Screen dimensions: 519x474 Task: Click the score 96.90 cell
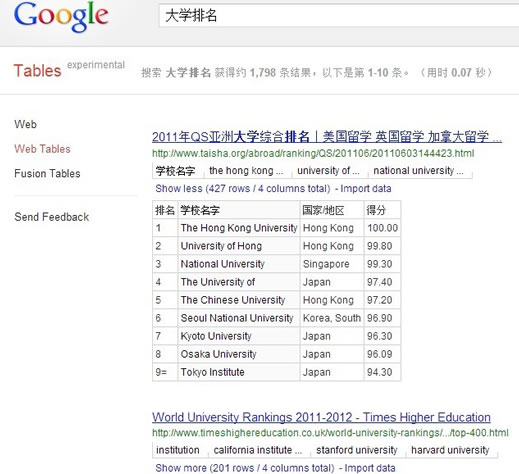[382, 318]
